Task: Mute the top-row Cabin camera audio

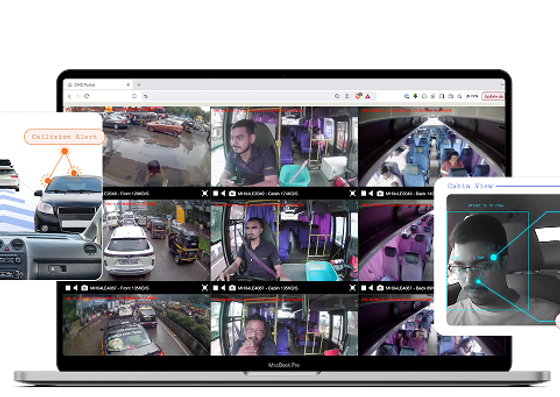Action: coord(223,193)
